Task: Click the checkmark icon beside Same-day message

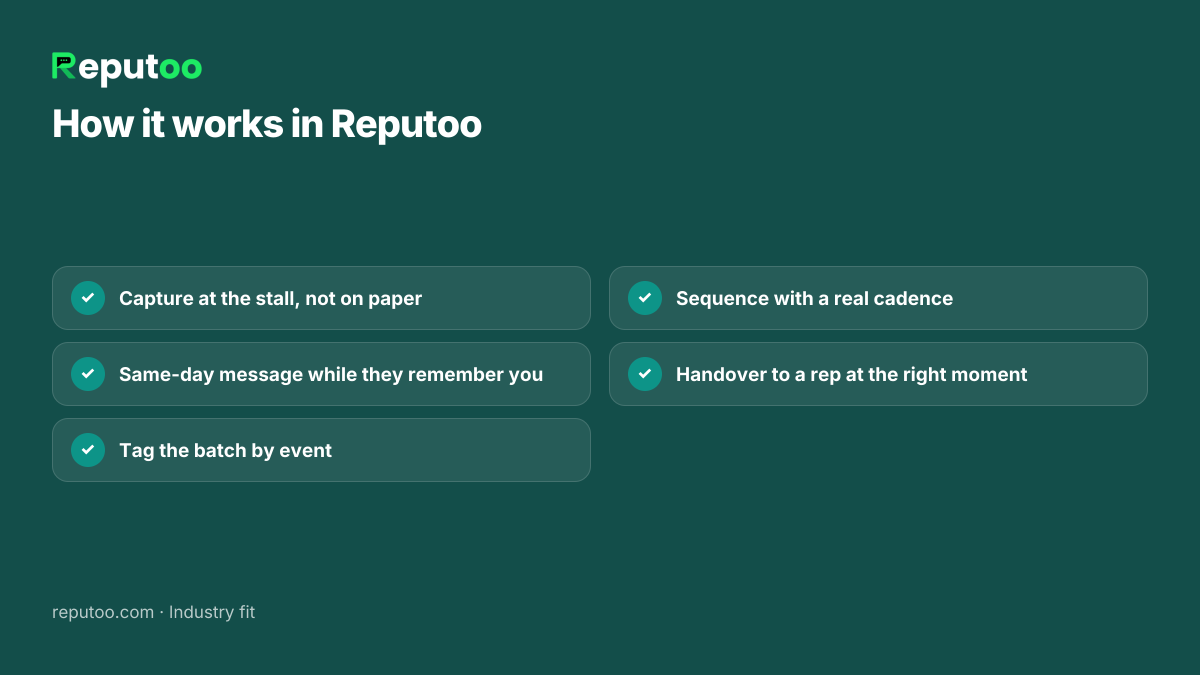Action: (88, 374)
